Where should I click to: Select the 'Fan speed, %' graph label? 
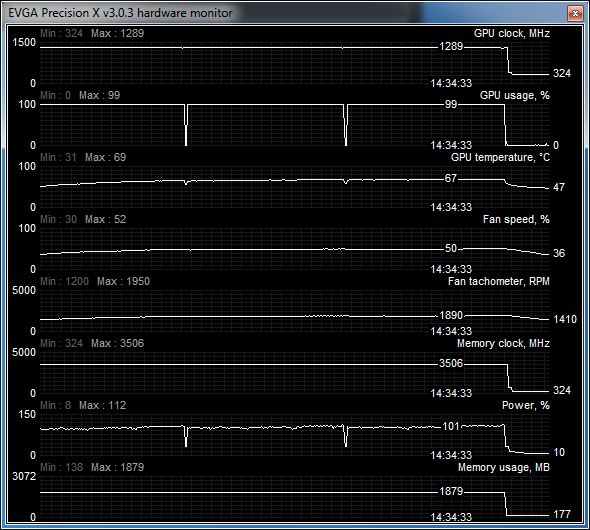coord(516,220)
